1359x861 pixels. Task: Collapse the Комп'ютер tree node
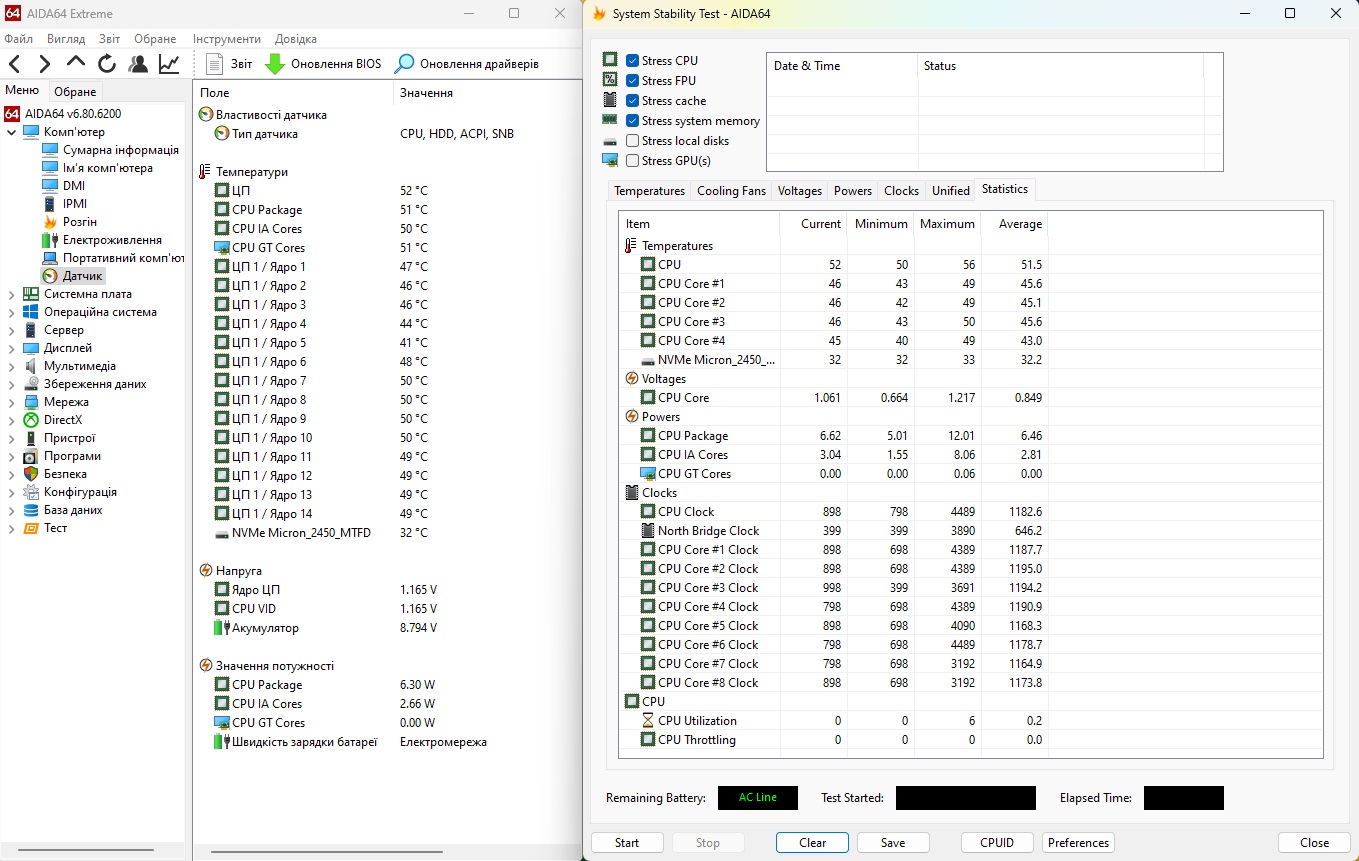click(12, 132)
